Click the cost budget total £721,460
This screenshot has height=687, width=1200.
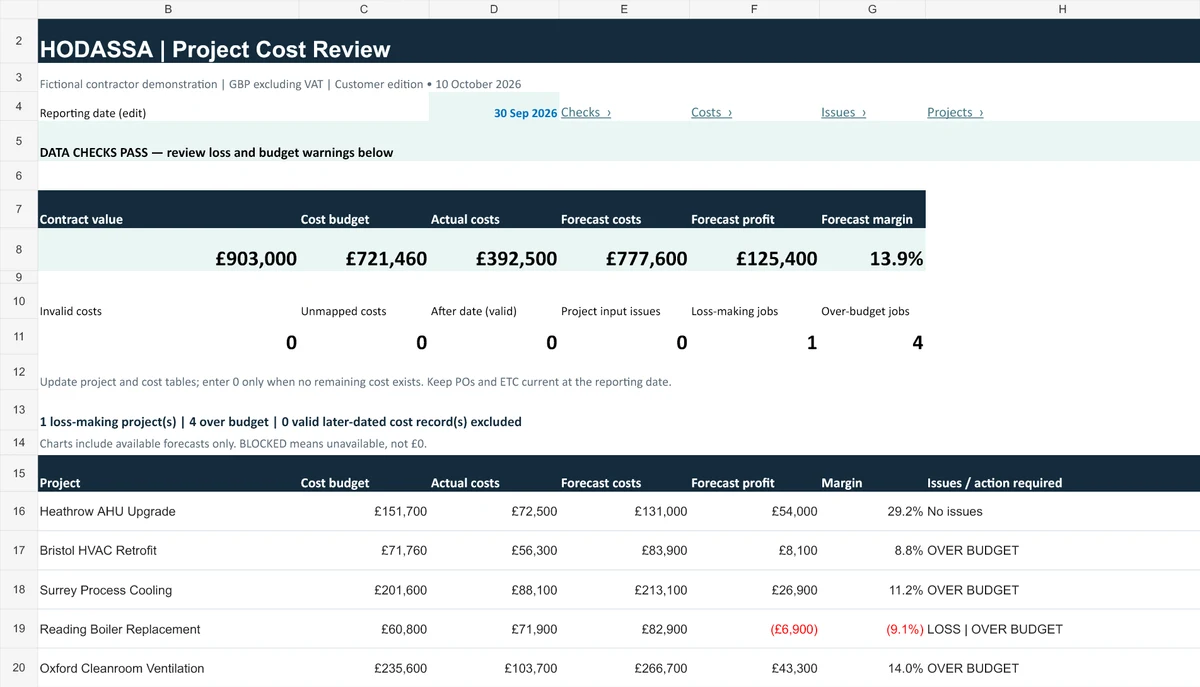tap(386, 258)
